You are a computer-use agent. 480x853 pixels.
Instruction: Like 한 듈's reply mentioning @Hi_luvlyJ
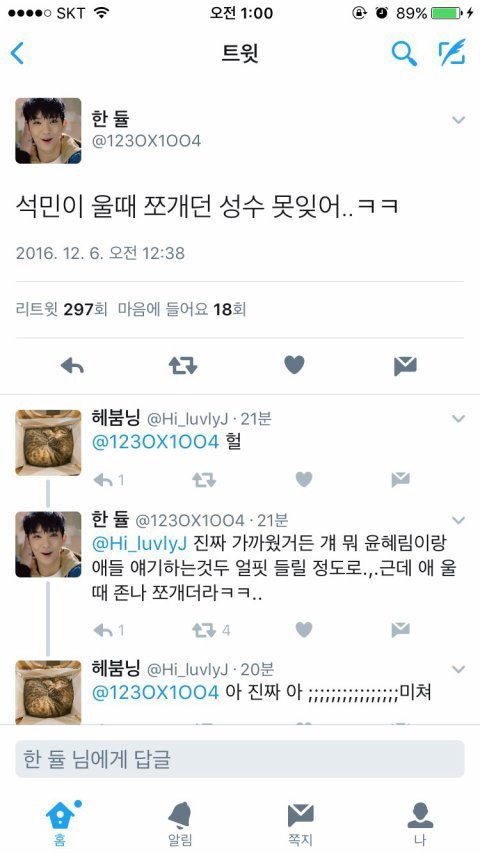[x=304, y=629]
